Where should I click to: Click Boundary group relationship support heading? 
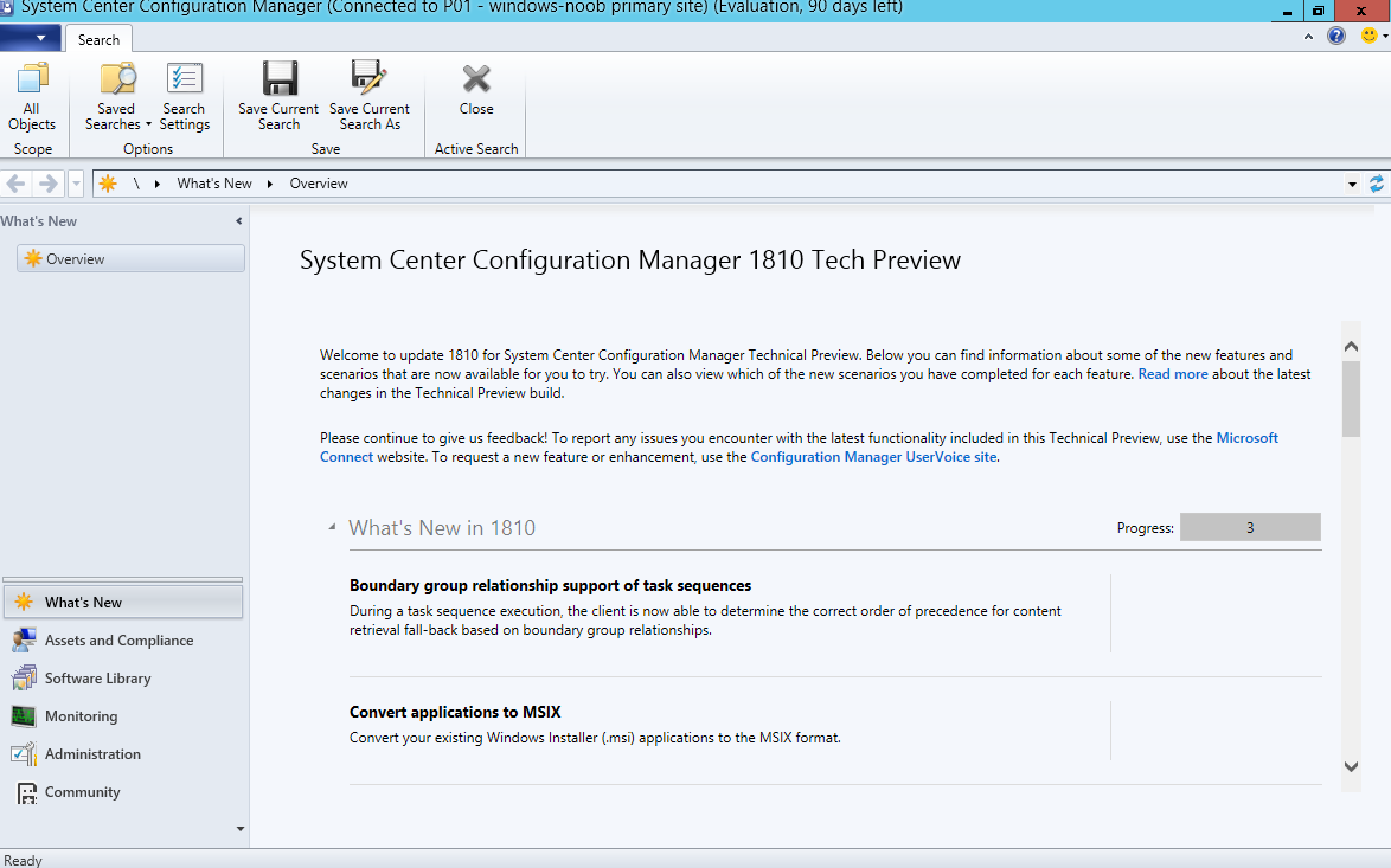(550, 586)
